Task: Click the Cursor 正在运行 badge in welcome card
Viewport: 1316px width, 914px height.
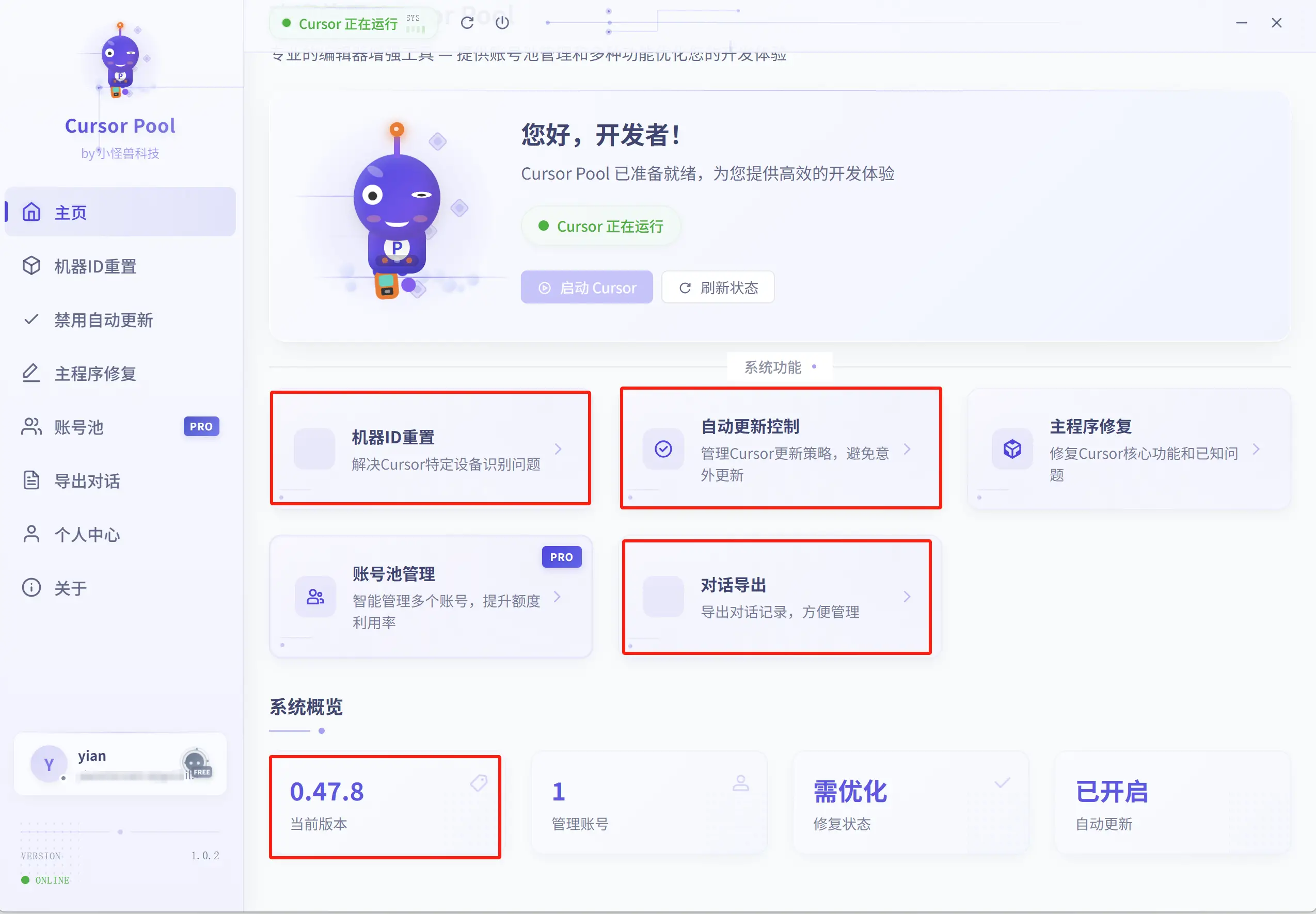Action: click(x=600, y=226)
